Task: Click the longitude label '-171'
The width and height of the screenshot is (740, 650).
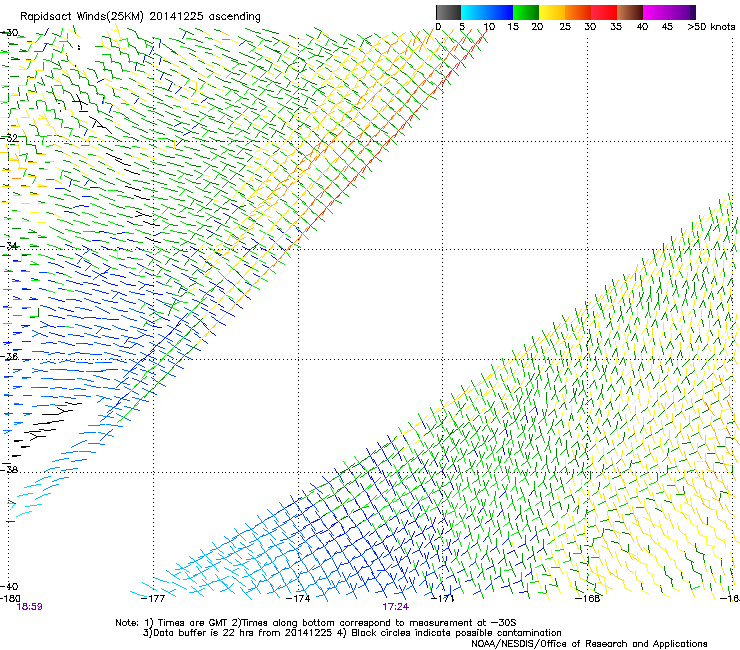Action: click(442, 598)
